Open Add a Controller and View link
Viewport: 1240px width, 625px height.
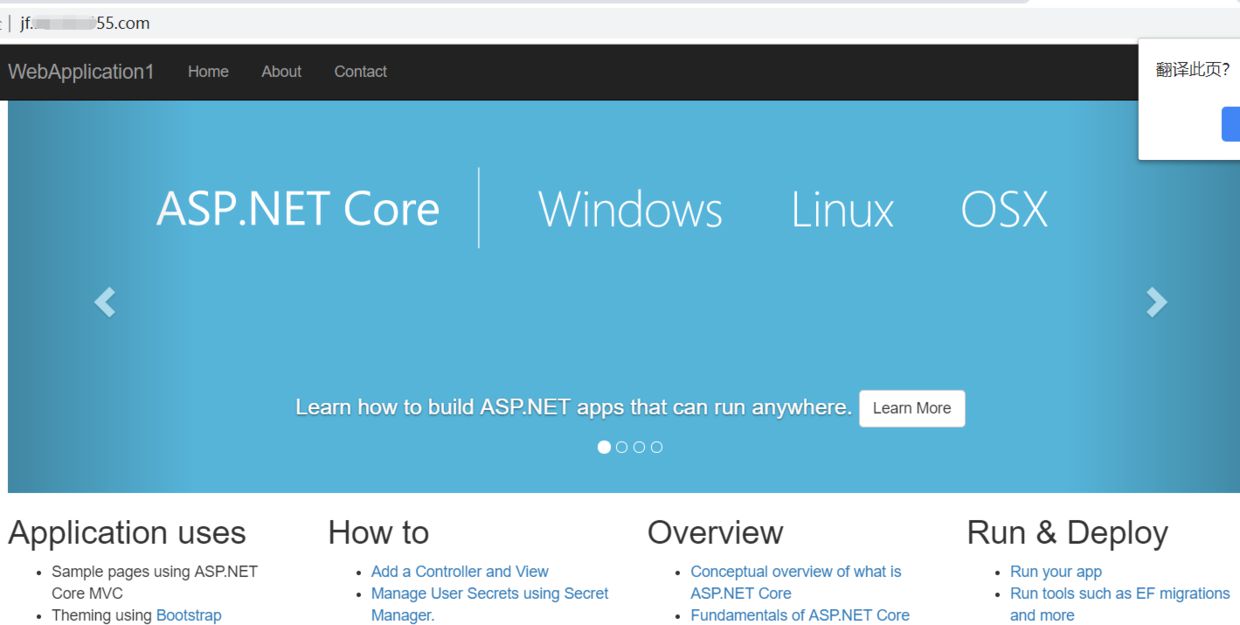pos(460,572)
